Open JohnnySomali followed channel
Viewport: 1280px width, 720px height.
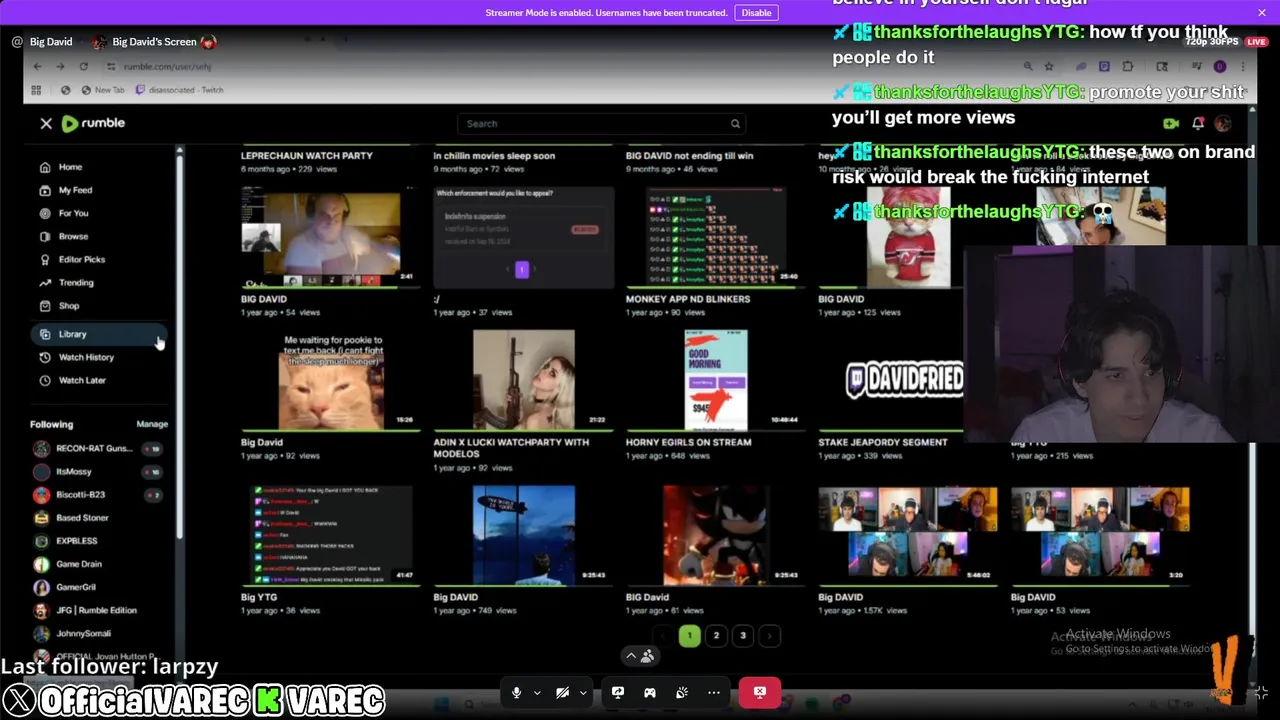coord(84,633)
